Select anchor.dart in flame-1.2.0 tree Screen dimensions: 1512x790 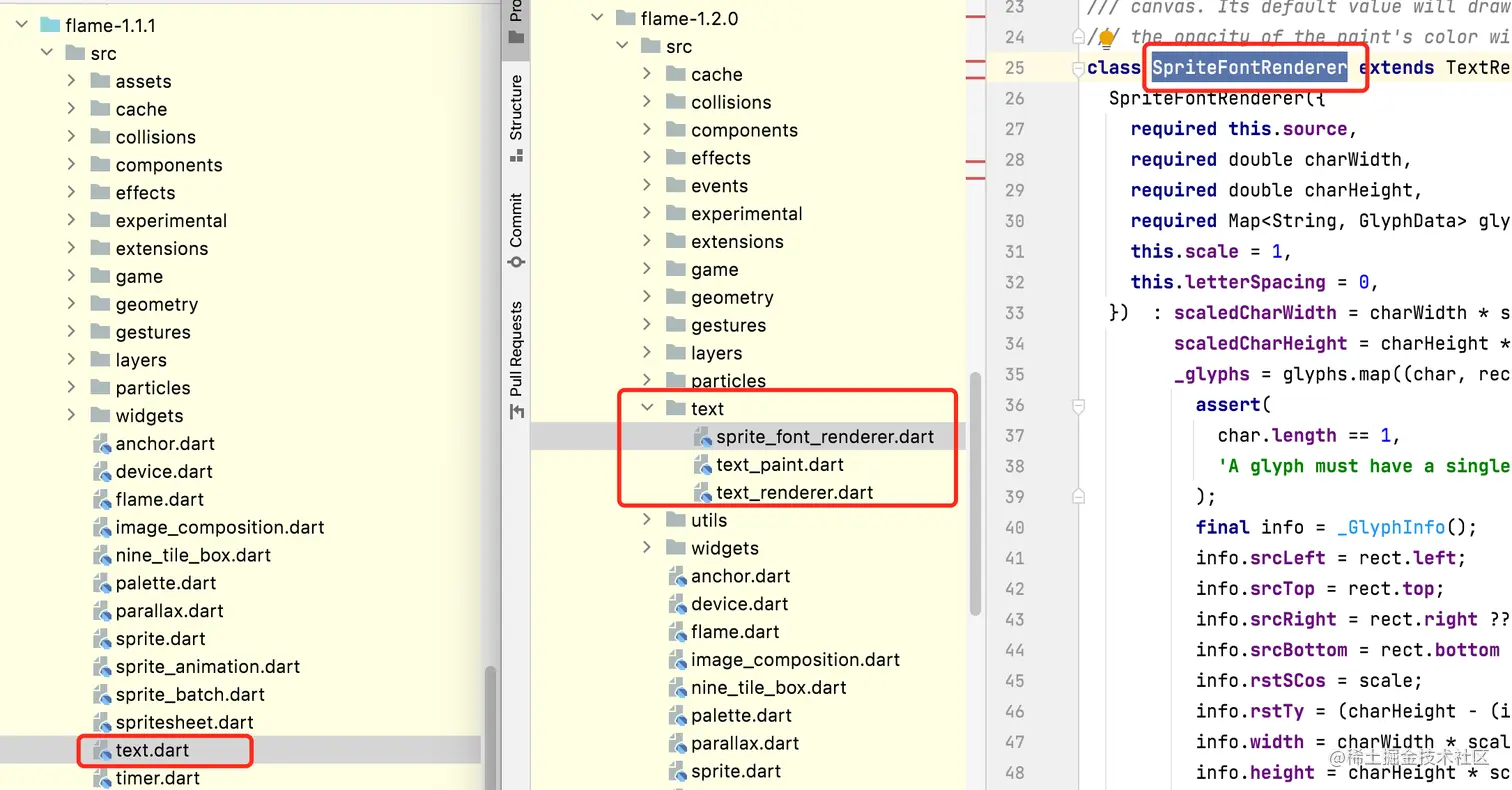[740, 576]
